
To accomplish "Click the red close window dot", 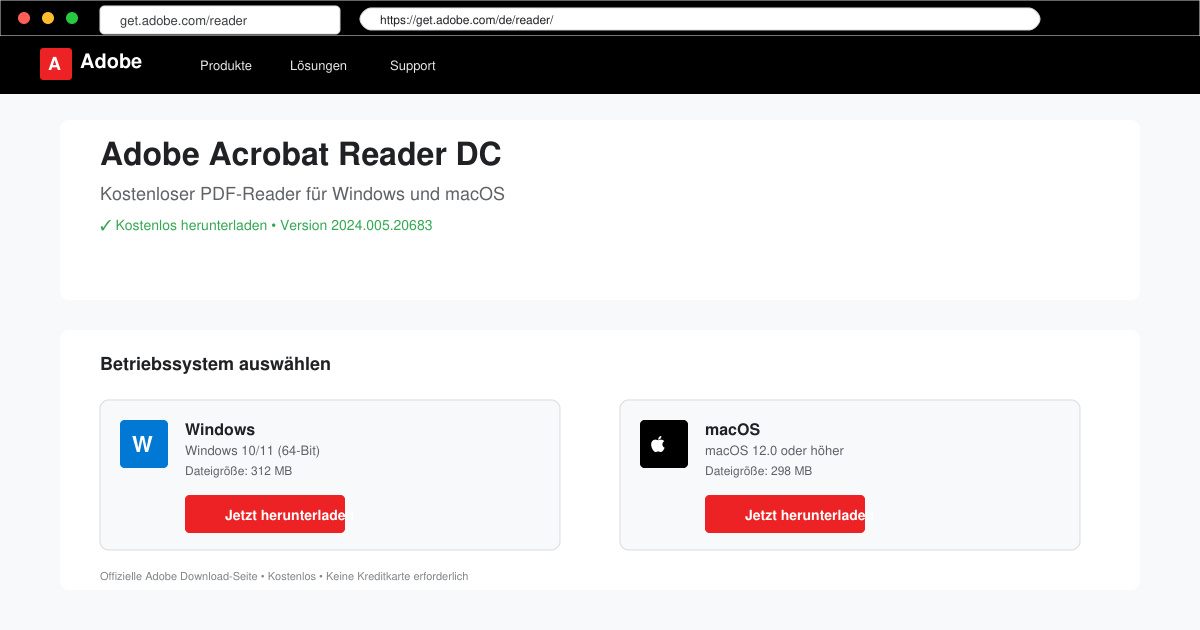I will (24, 19).
